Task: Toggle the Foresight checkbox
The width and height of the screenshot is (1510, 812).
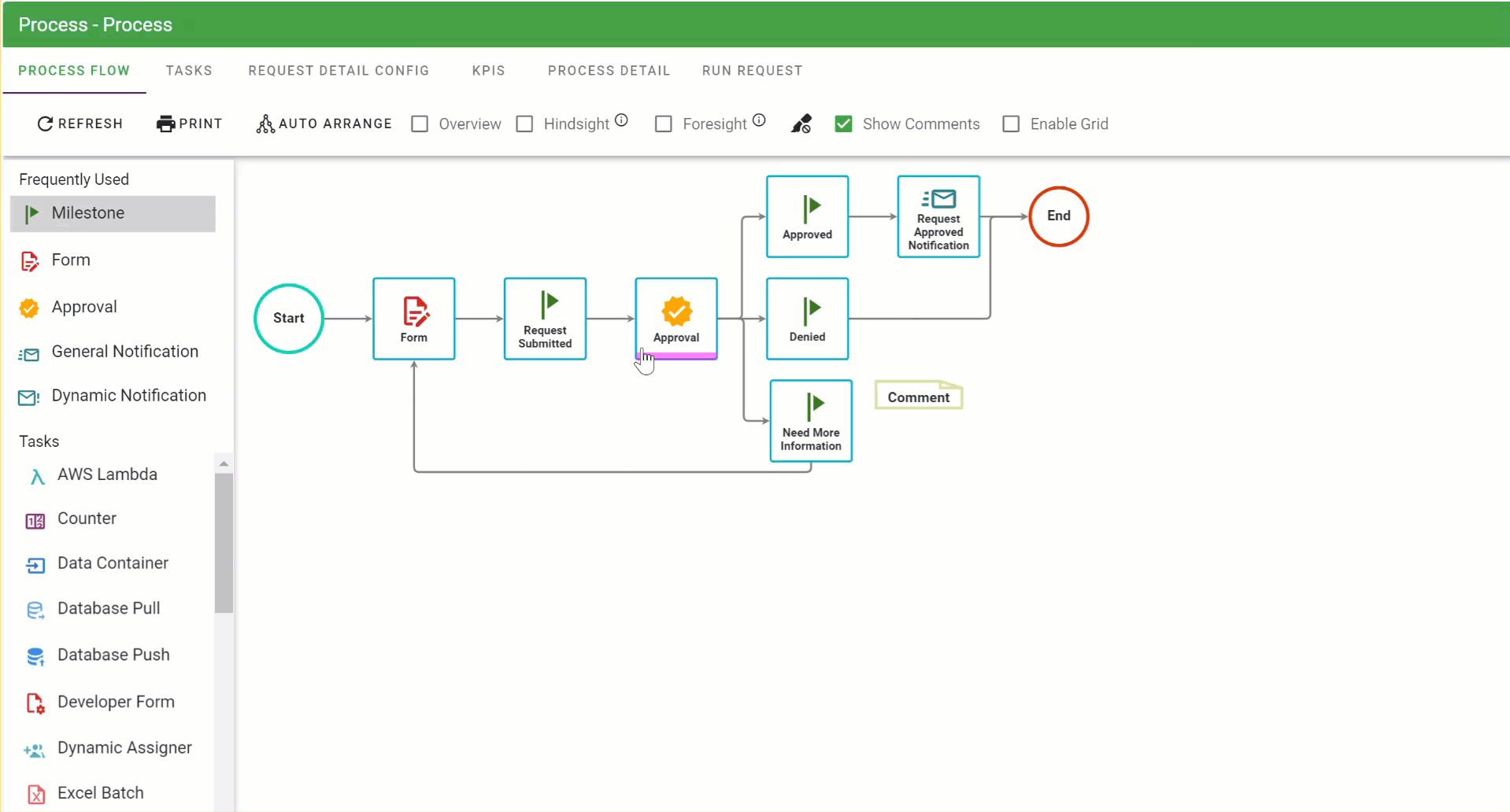Action: [664, 124]
